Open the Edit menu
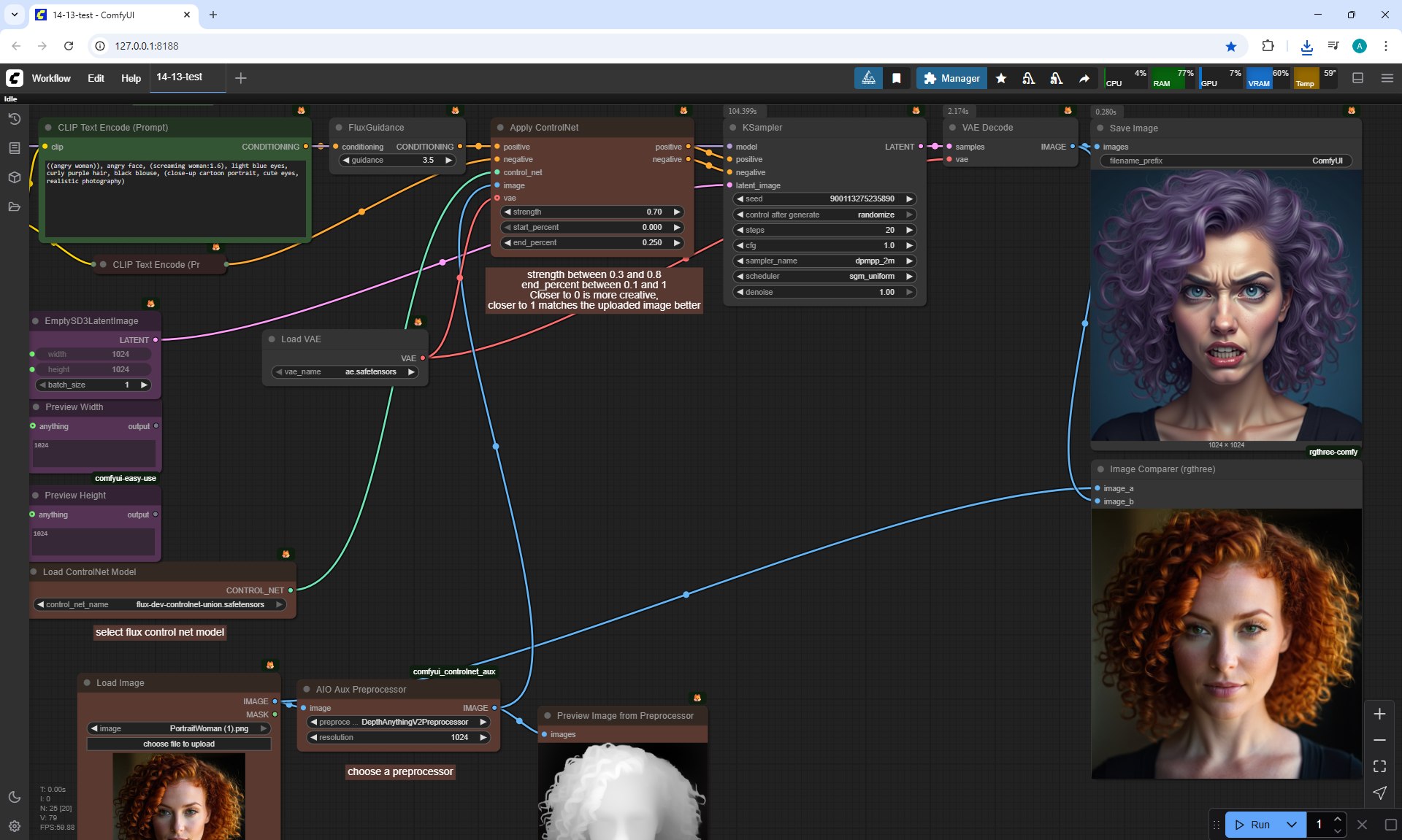This screenshot has width=1402, height=840. pyautogui.click(x=96, y=78)
